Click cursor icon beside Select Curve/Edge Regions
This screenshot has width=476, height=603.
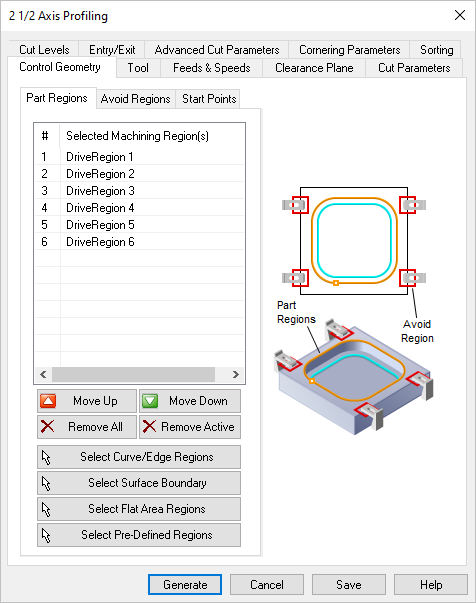46,457
